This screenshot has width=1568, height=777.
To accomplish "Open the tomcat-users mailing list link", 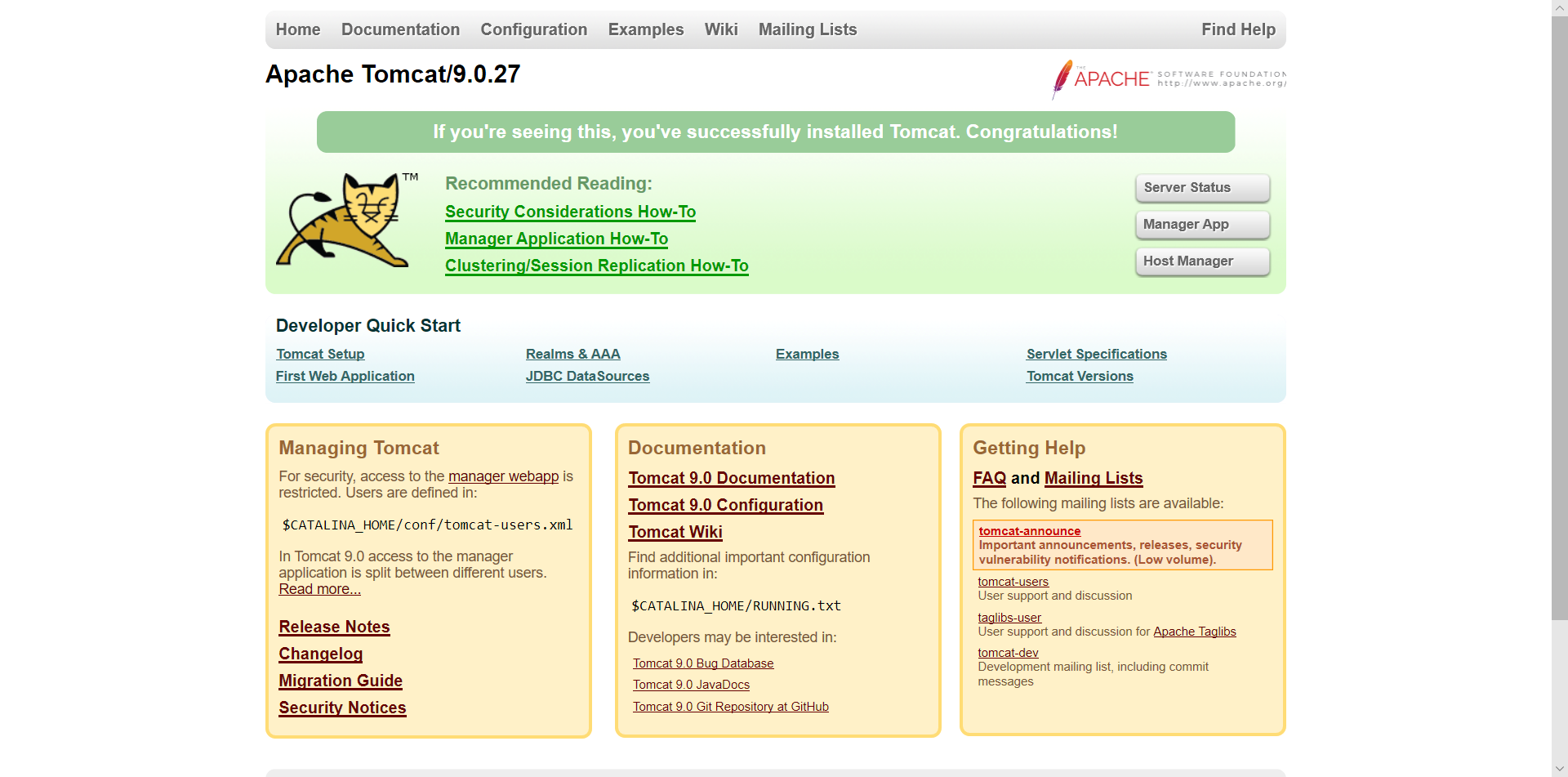I will point(1013,582).
